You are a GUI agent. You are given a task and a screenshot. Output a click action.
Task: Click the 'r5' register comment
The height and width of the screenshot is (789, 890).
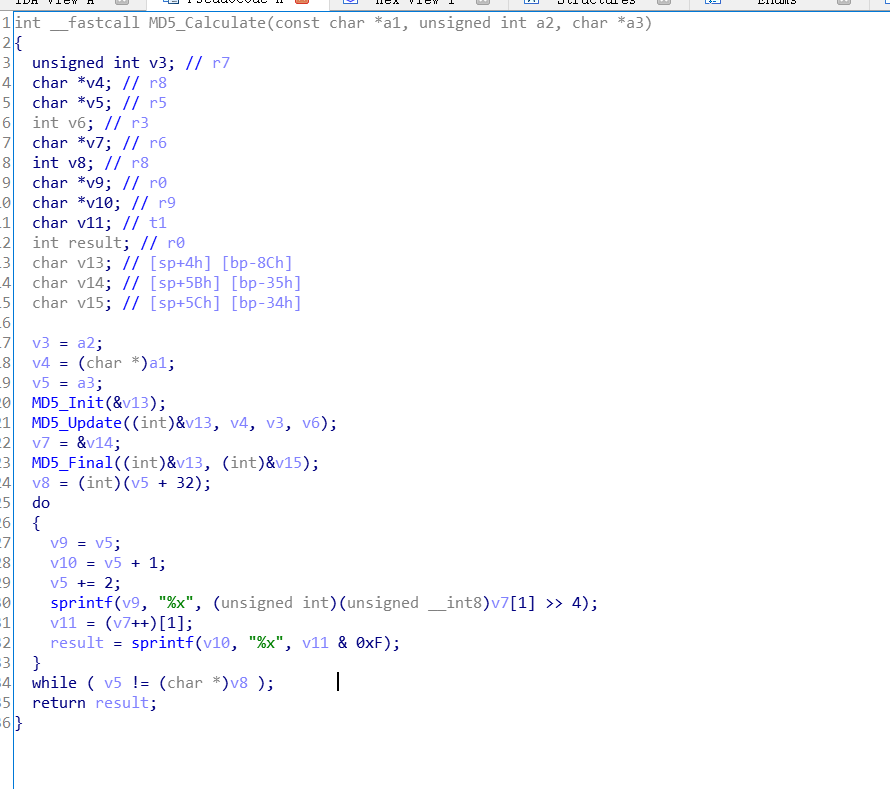(158, 103)
